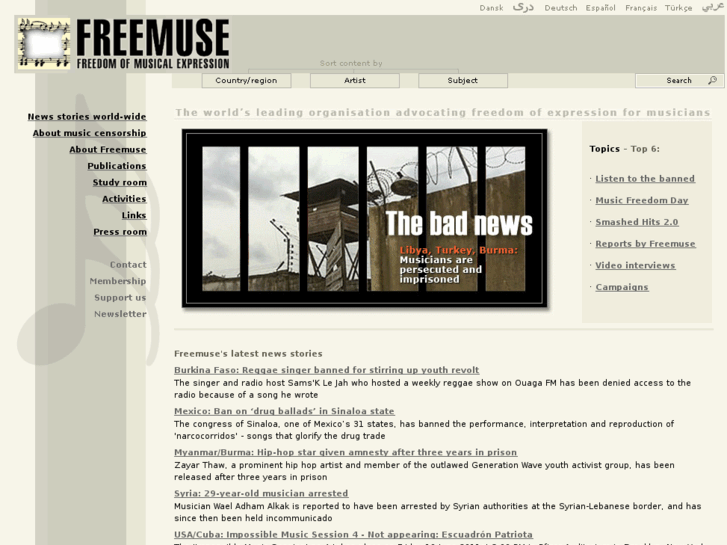Open Smashed Hits 2.0 topic
The image size is (727, 545).
coord(637,222)
